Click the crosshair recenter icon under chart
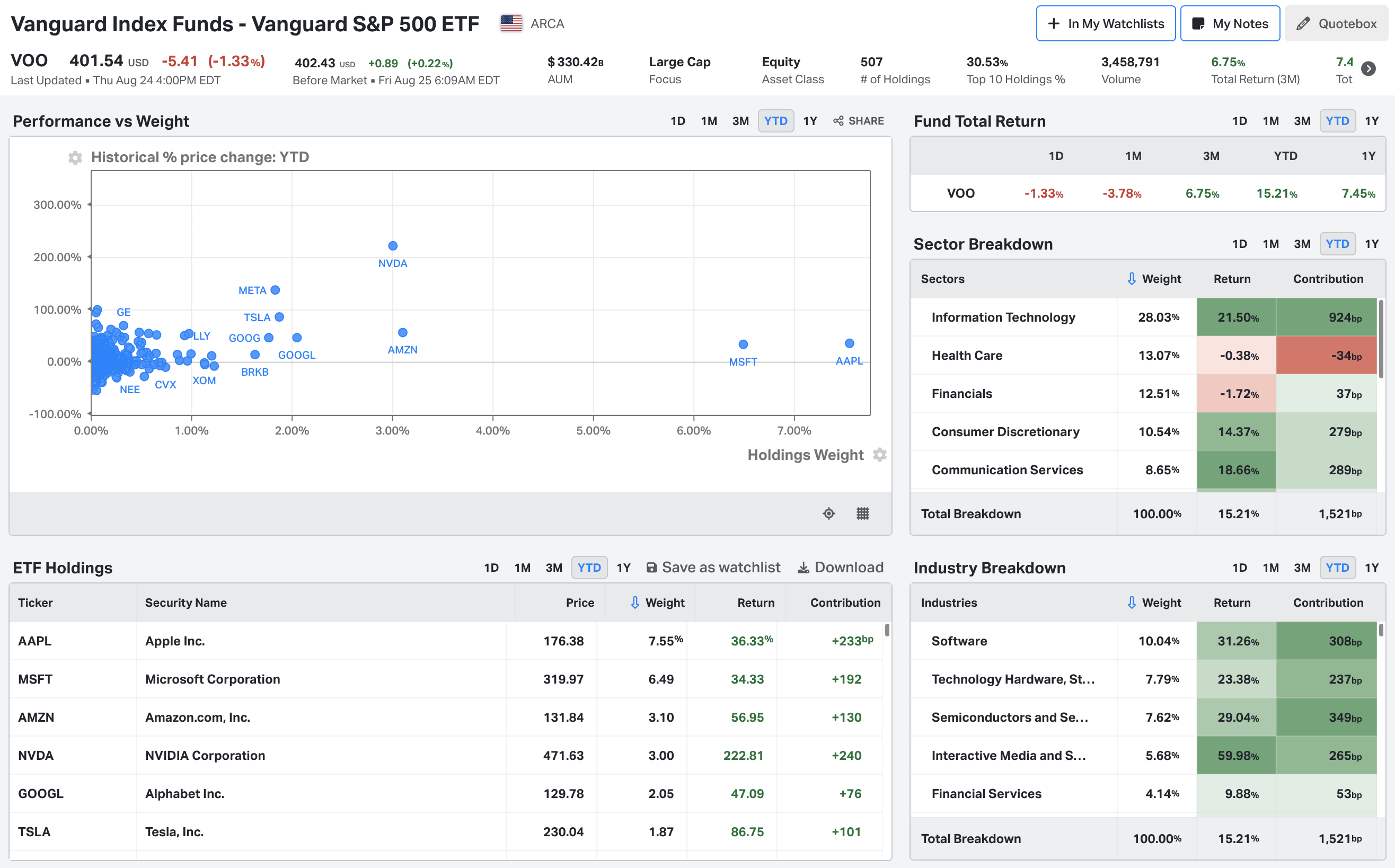Screen dimensions: 1395x868 click(828, 513)
